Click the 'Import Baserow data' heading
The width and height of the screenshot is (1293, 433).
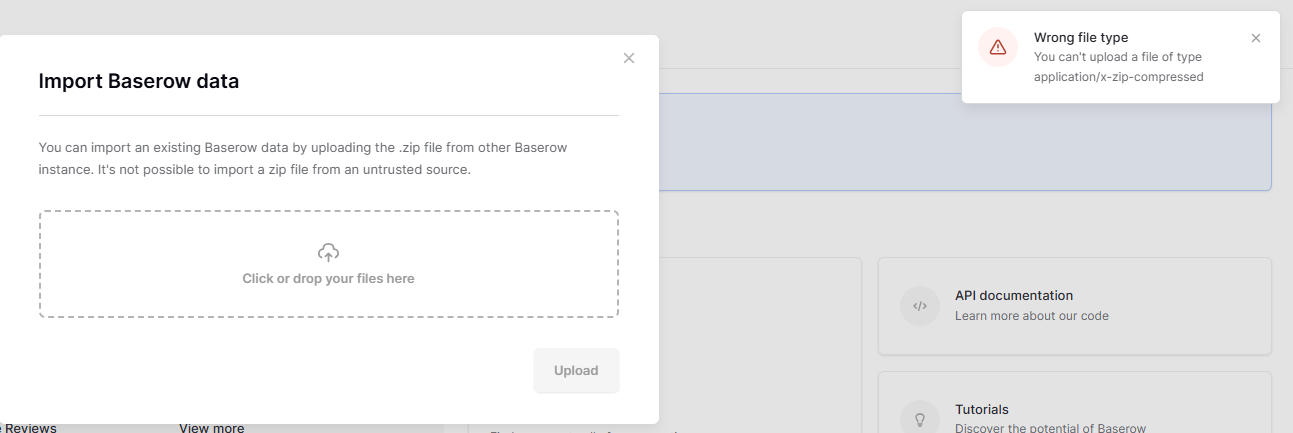[139, 82]
